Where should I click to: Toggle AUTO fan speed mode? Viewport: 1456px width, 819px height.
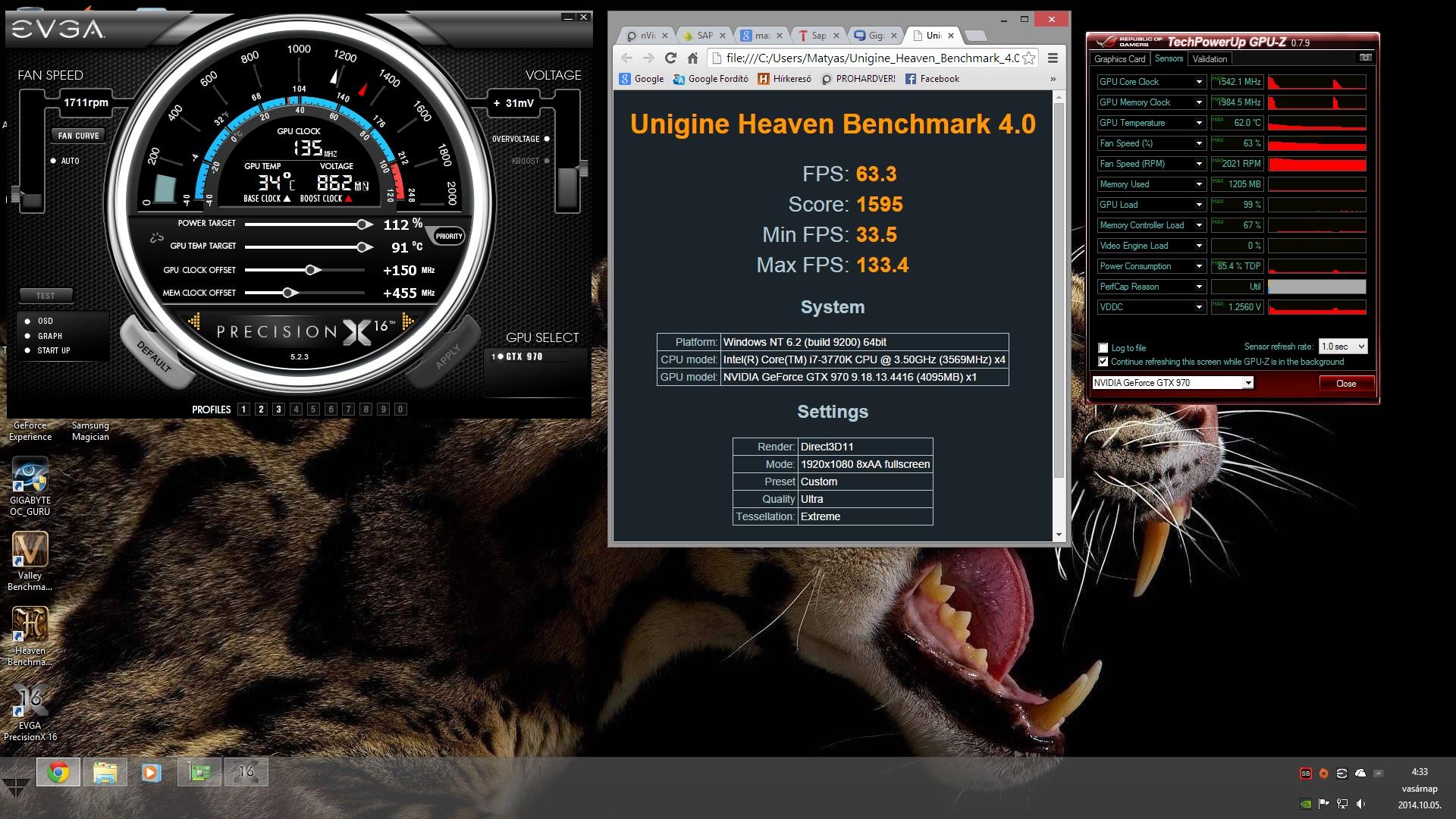pyautogui.click(x=54, y=161)
